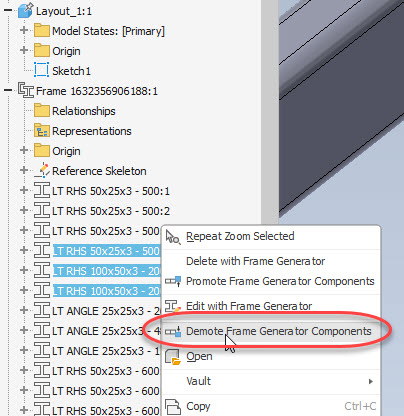Click the Open command icon
The image size is (404, 416).
[x=173, y=357]
